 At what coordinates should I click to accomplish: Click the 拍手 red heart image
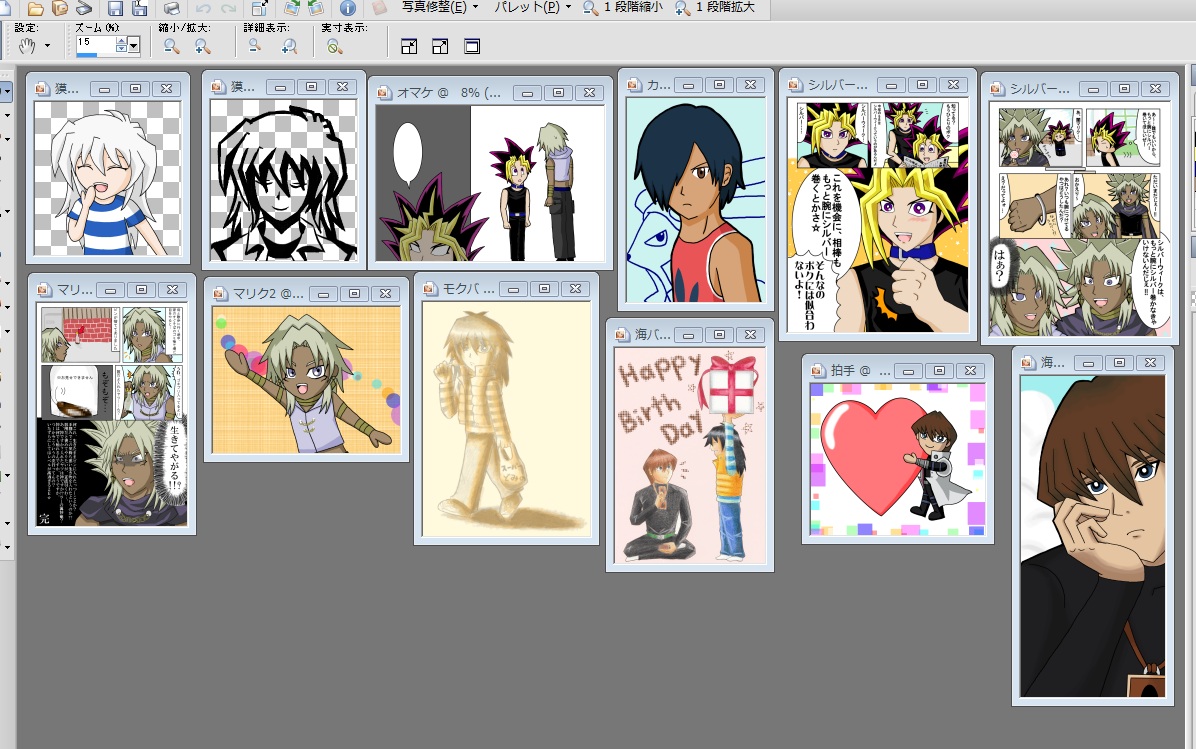(x=898, y=459)
